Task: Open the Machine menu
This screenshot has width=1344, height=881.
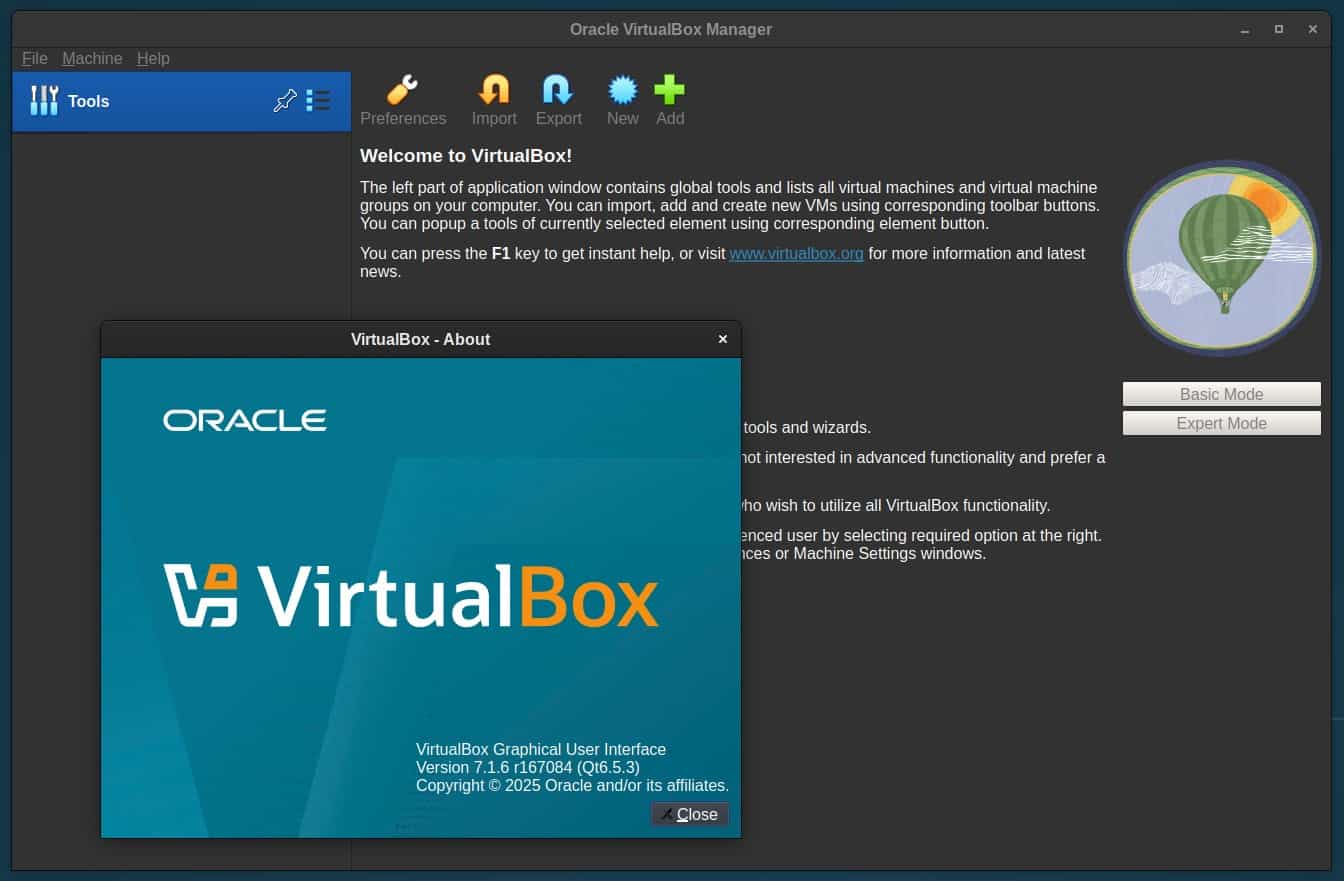Action: [x=92, y=58]
